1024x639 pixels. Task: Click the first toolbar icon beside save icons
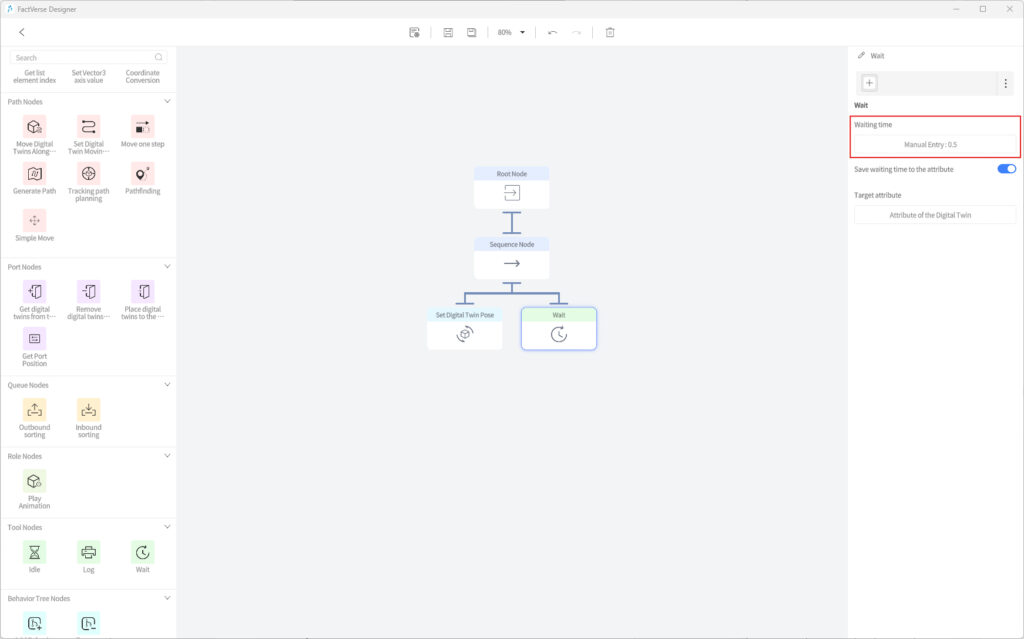click(414, 32)
